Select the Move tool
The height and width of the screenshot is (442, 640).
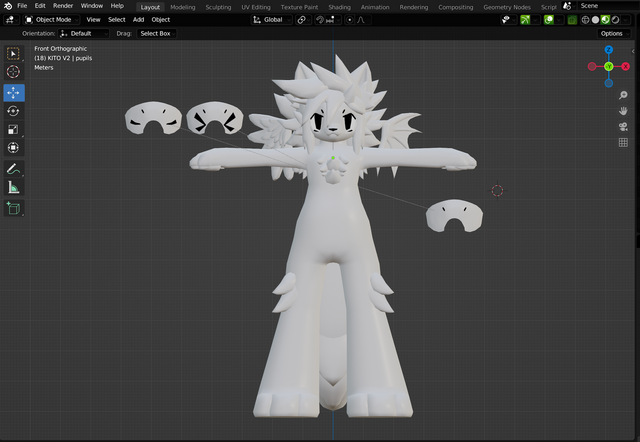(x=14, y=93)
